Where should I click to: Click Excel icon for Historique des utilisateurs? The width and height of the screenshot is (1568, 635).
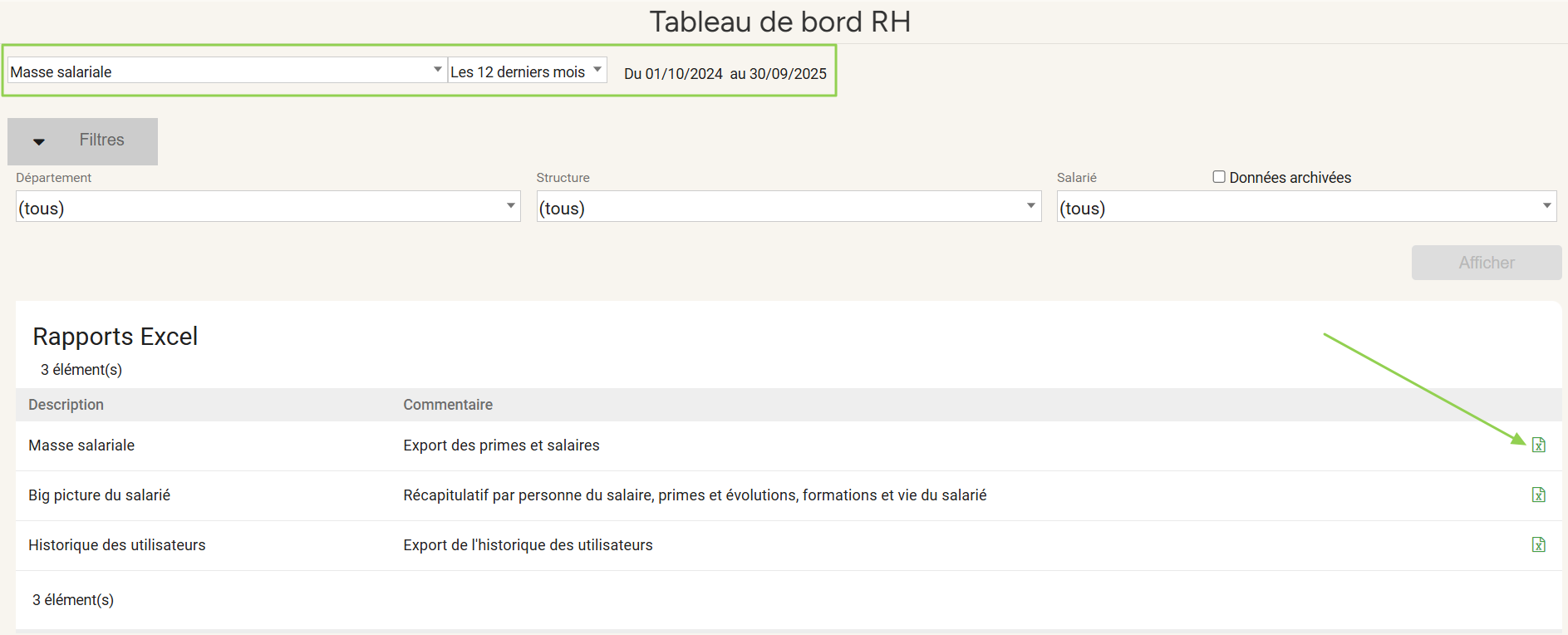point(1538,545)
